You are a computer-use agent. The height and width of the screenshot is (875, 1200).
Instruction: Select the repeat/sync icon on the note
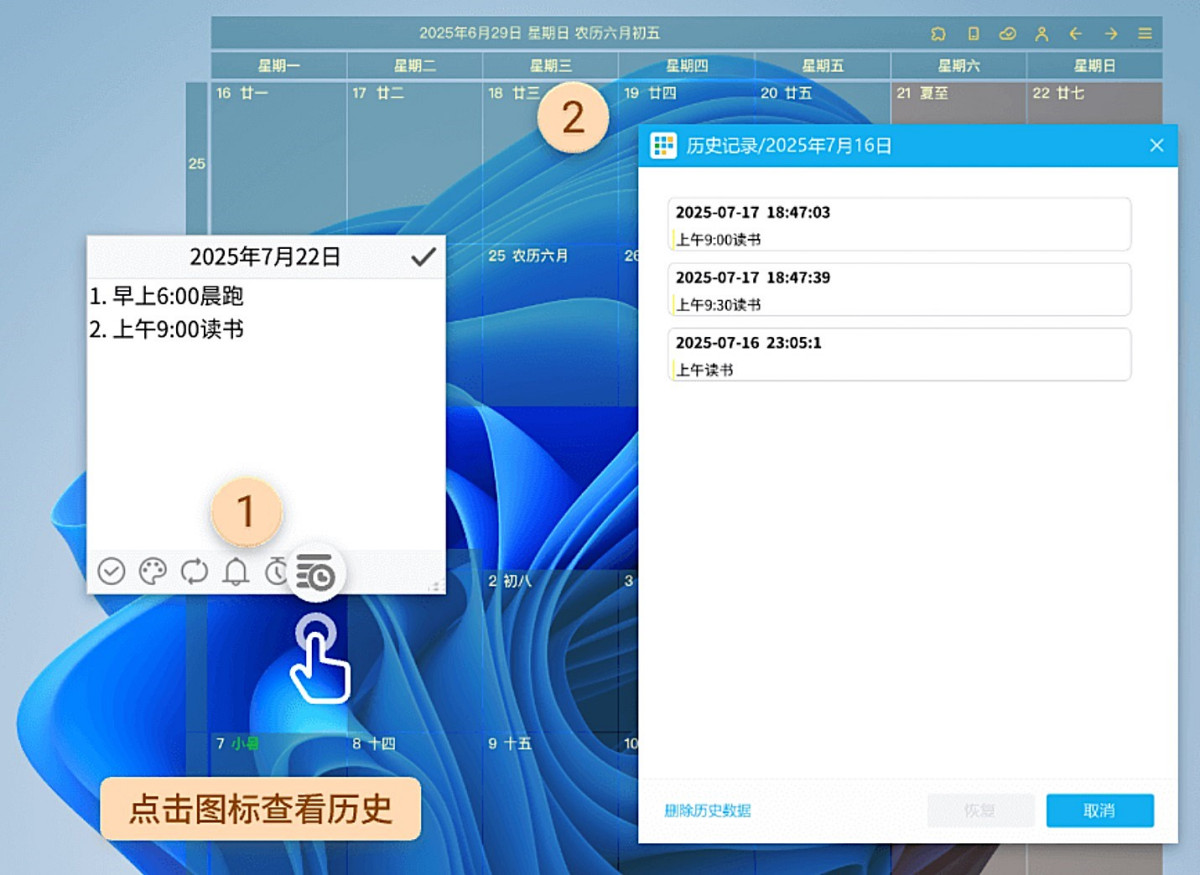tap(194, 571)
